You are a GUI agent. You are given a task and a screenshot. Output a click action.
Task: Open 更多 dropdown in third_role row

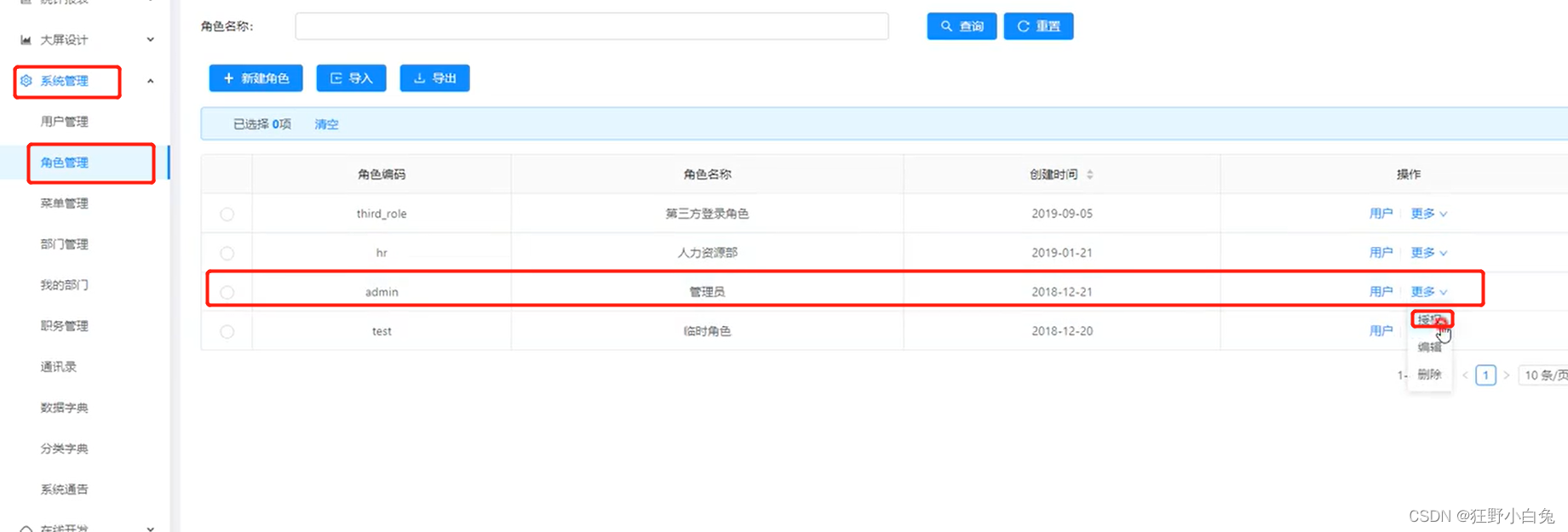coord(1429,214)
